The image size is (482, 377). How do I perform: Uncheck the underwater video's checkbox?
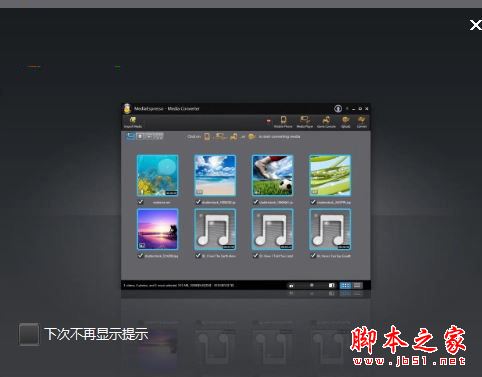140,202
